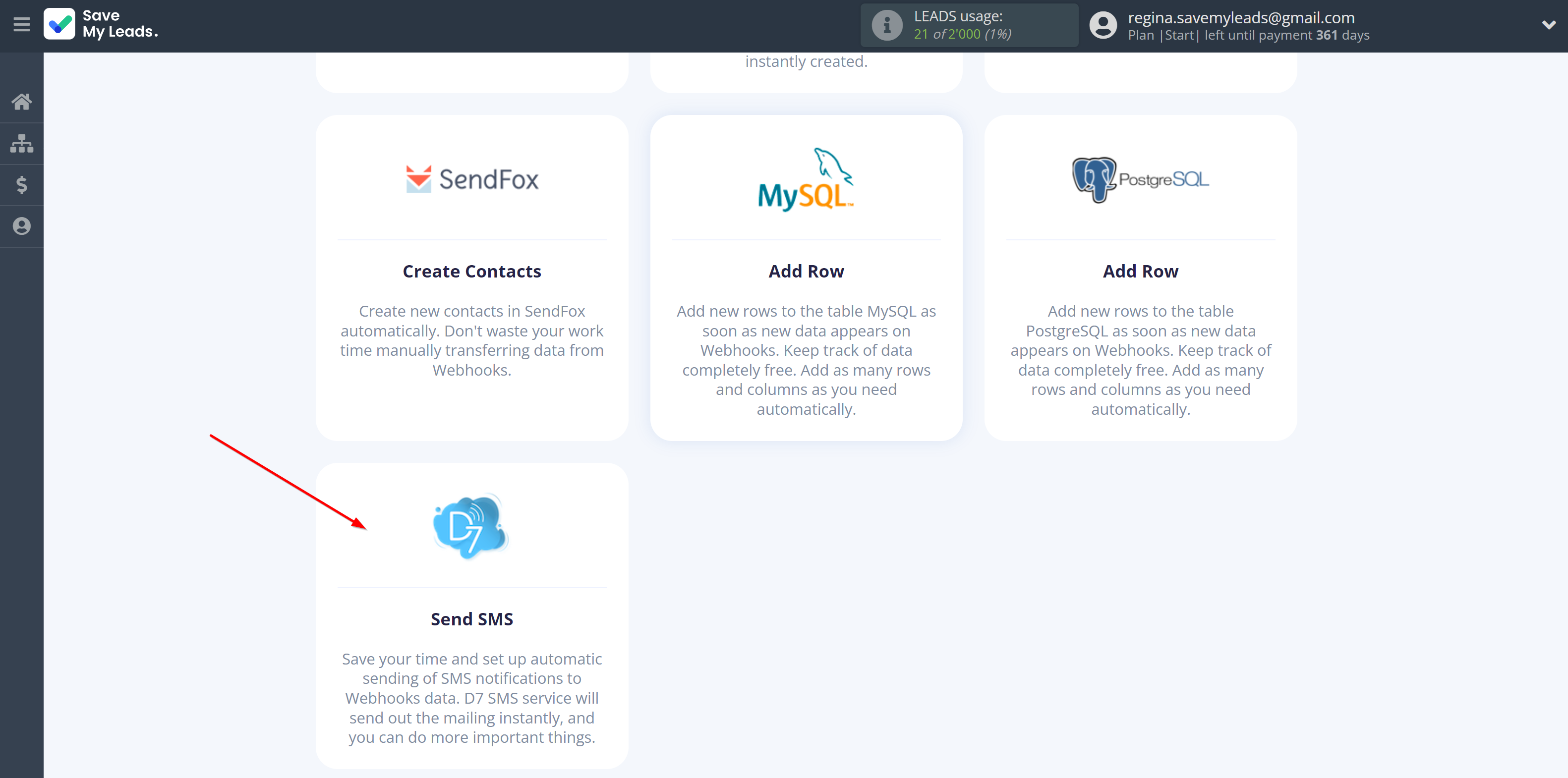Expand the account dropdown chevron

click(x=1549, y=25)
